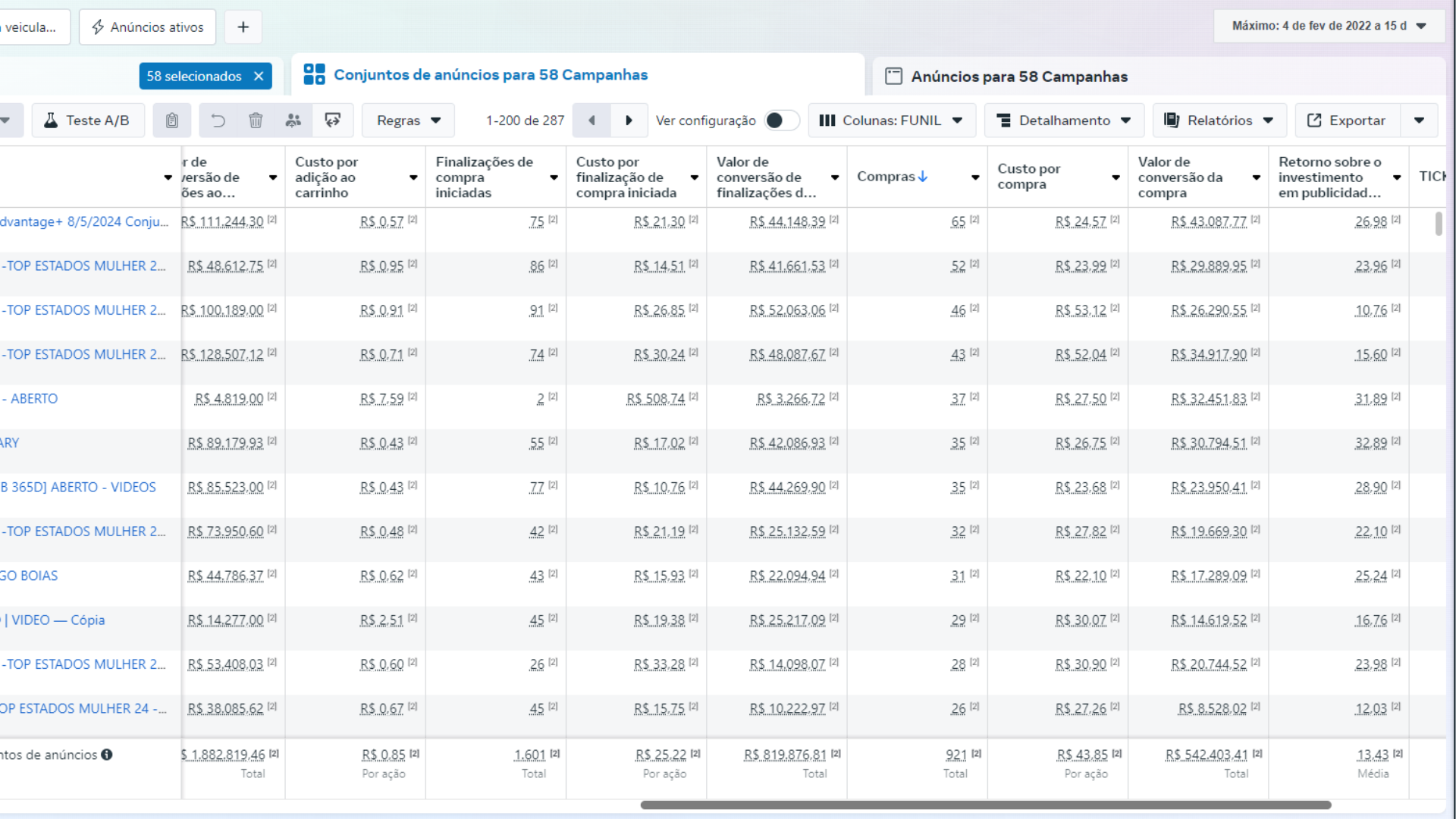Viewport: 1456px width, 819px height.
Task: Open the date range Máximo selector
Action: pyautogui.click(x=1329, y=26)
